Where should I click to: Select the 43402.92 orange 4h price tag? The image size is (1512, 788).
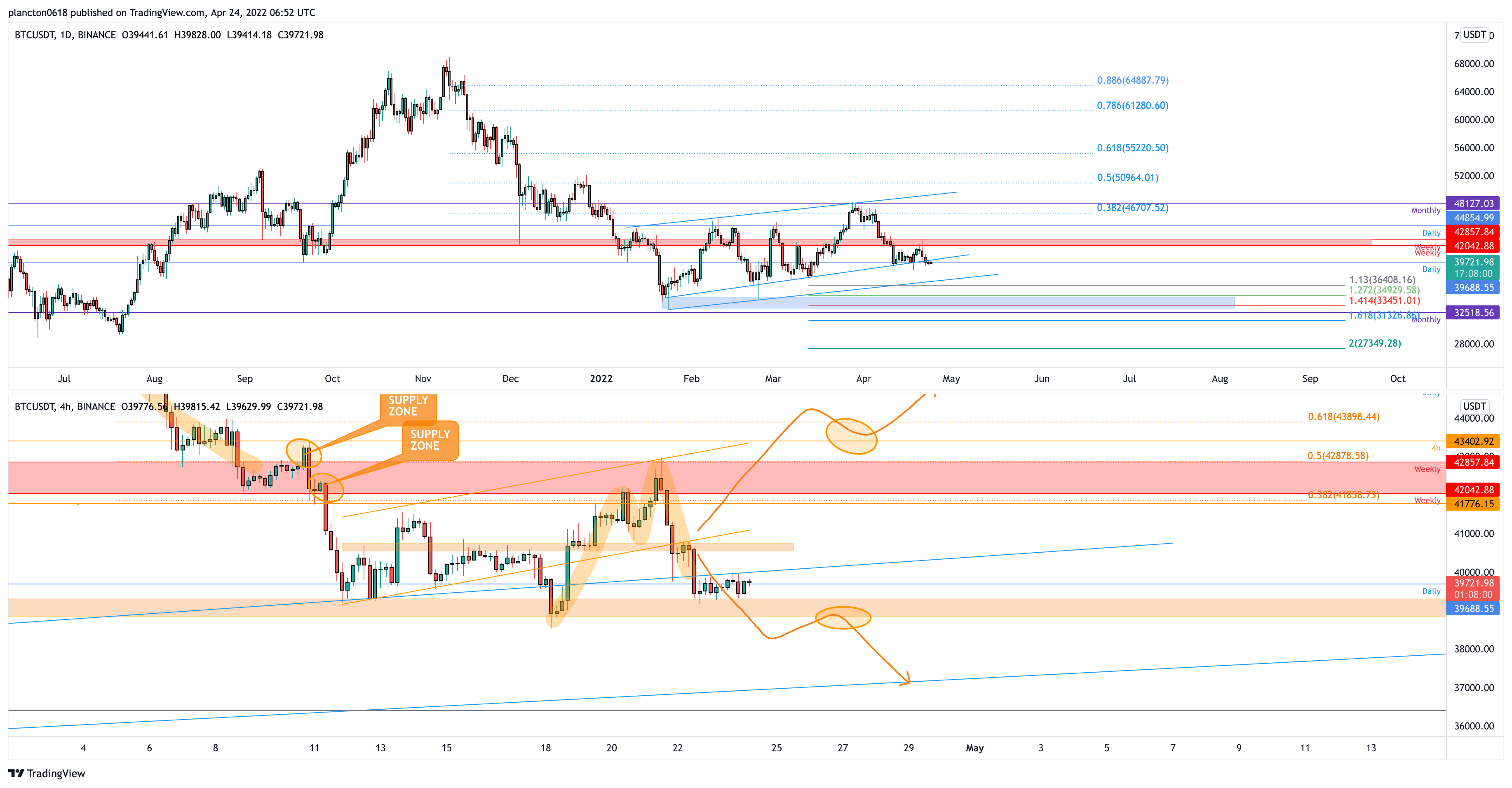[1473, 441]
